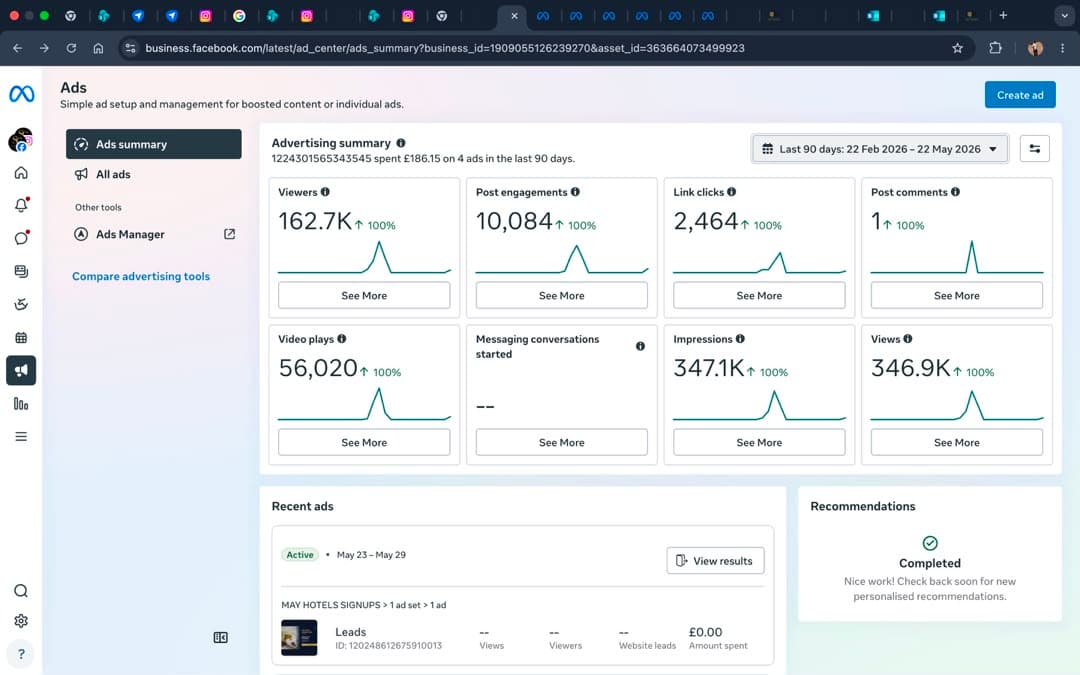Go back using browser back arrow
The width and height of the screenshot is (1080, 675).
17,48
